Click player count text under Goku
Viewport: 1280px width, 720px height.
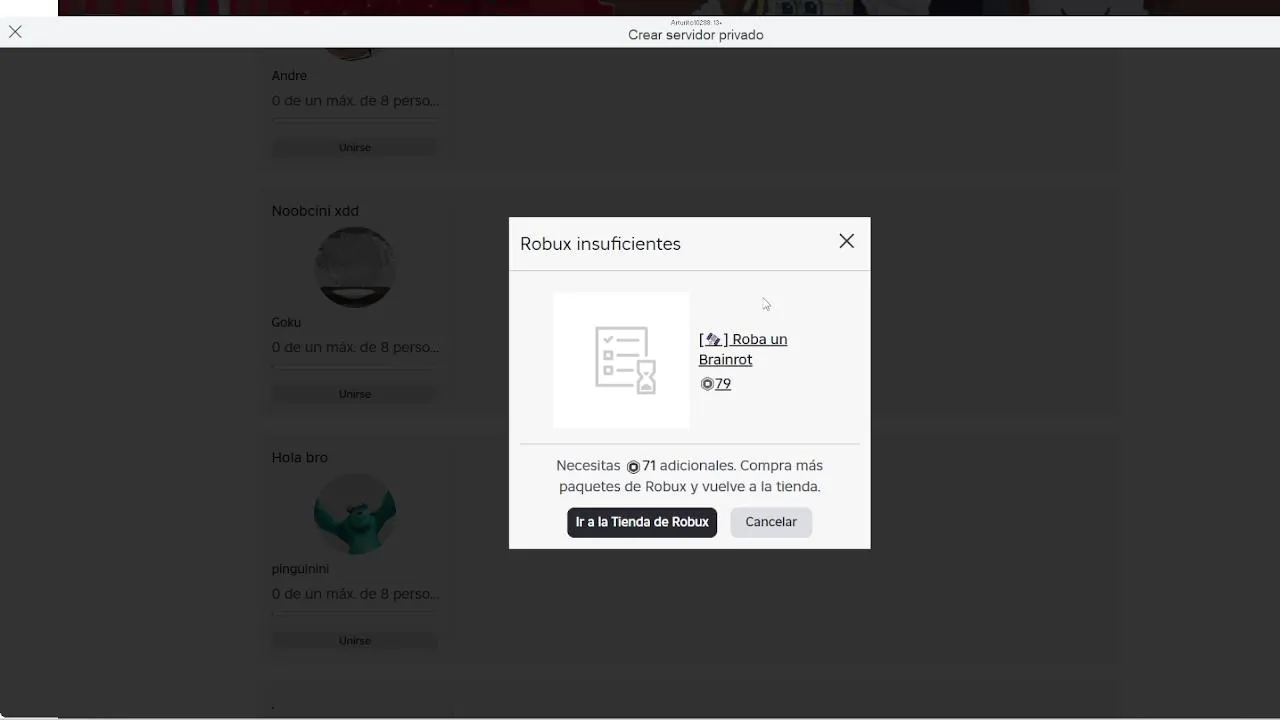point(355,347)
